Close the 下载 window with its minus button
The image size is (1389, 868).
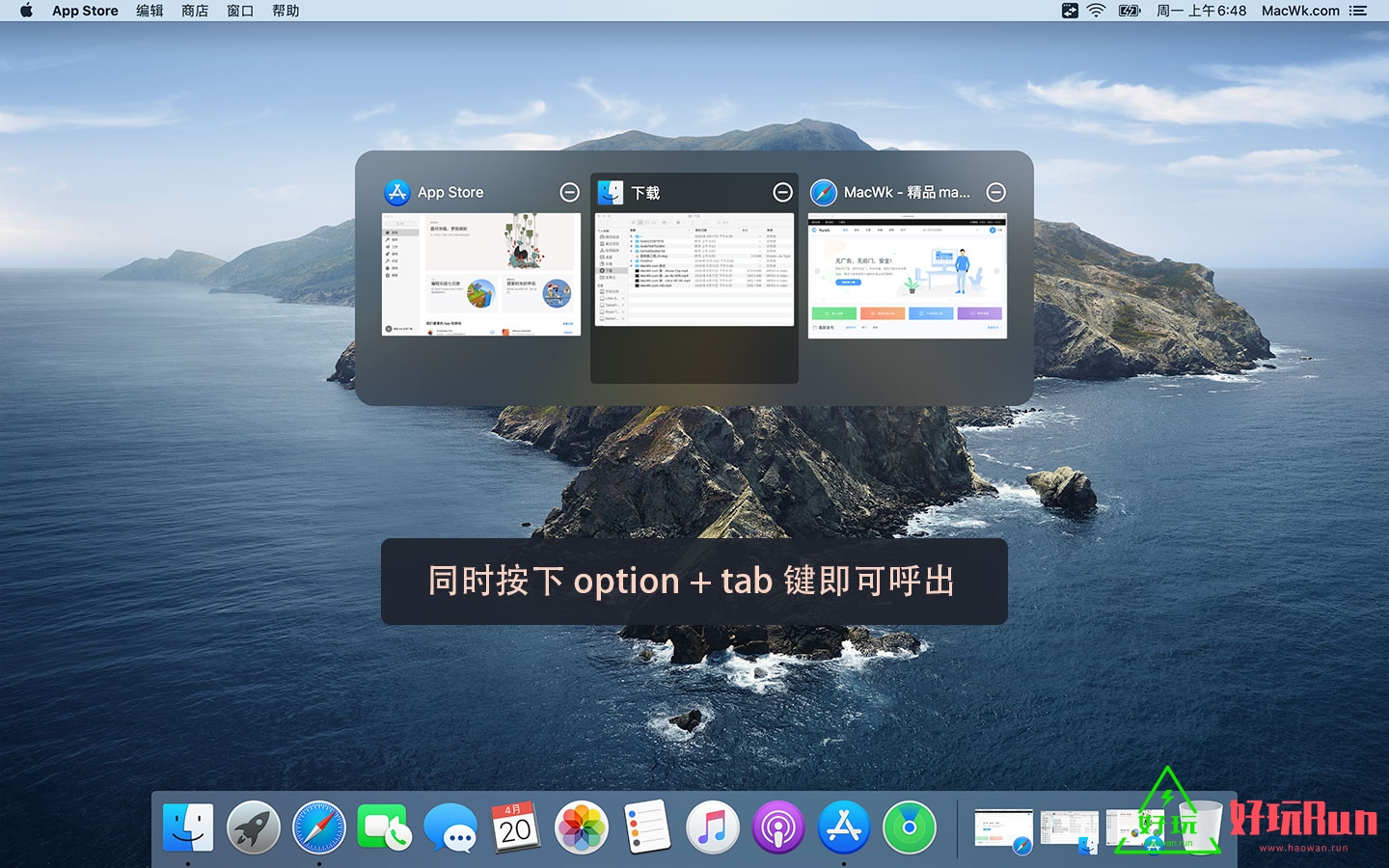(782, 192)
